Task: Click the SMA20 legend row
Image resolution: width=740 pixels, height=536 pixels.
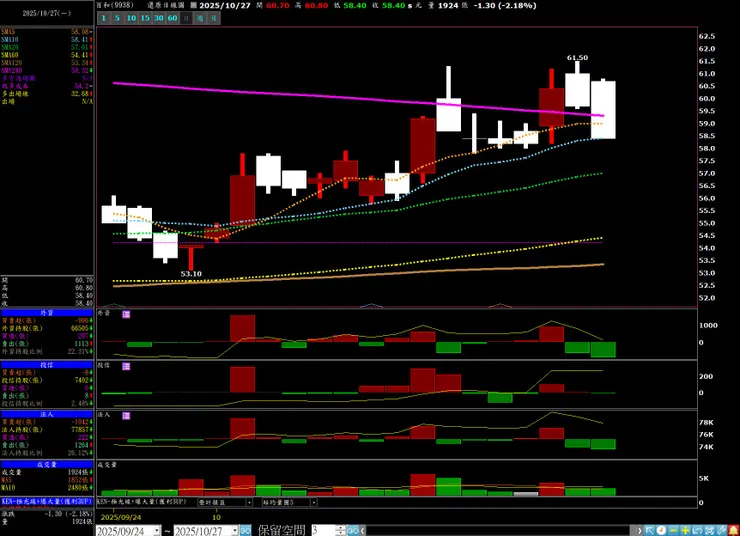Action: click(x=47, y=47)
